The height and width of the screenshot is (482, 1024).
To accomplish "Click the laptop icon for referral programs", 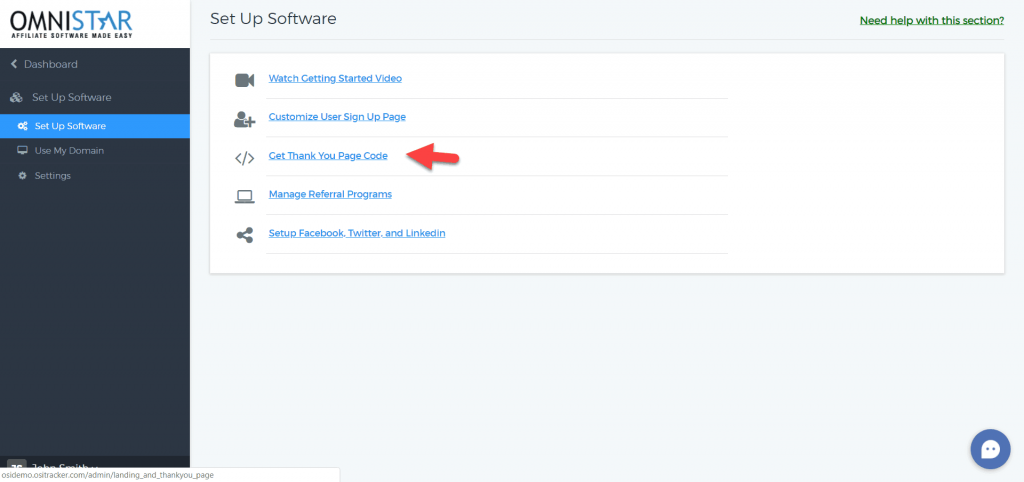I will coord(244,197).
